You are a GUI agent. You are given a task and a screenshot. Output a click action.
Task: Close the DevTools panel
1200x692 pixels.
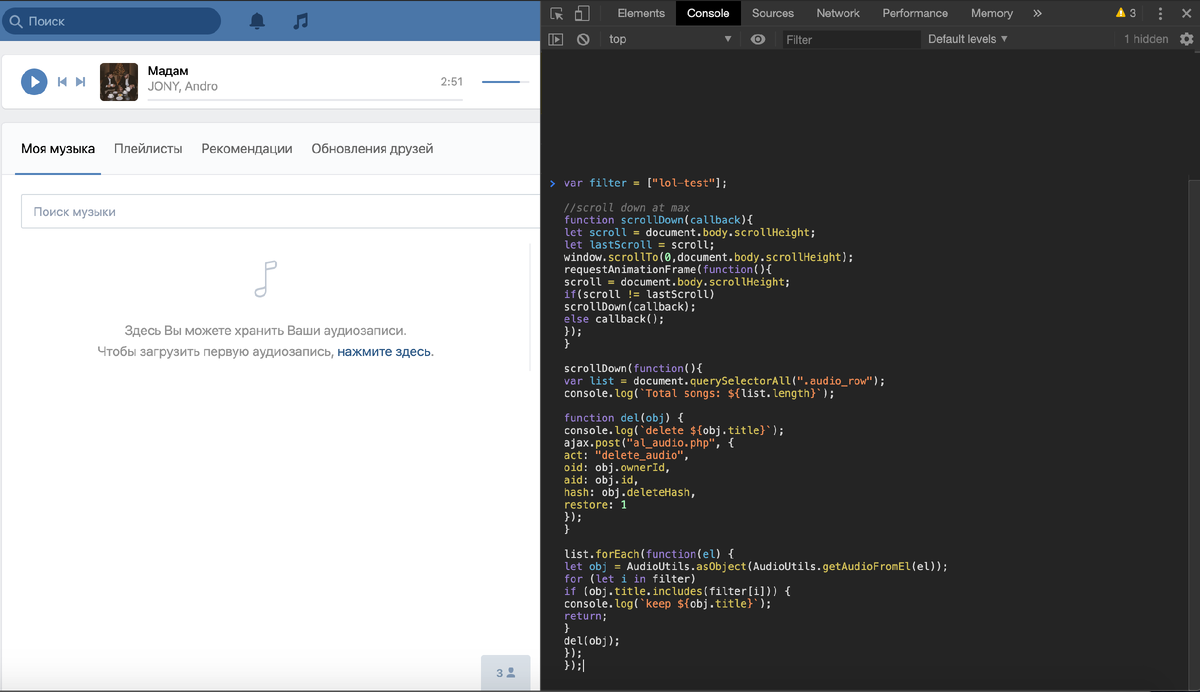pyautogui.click(x=1186, y=13)
